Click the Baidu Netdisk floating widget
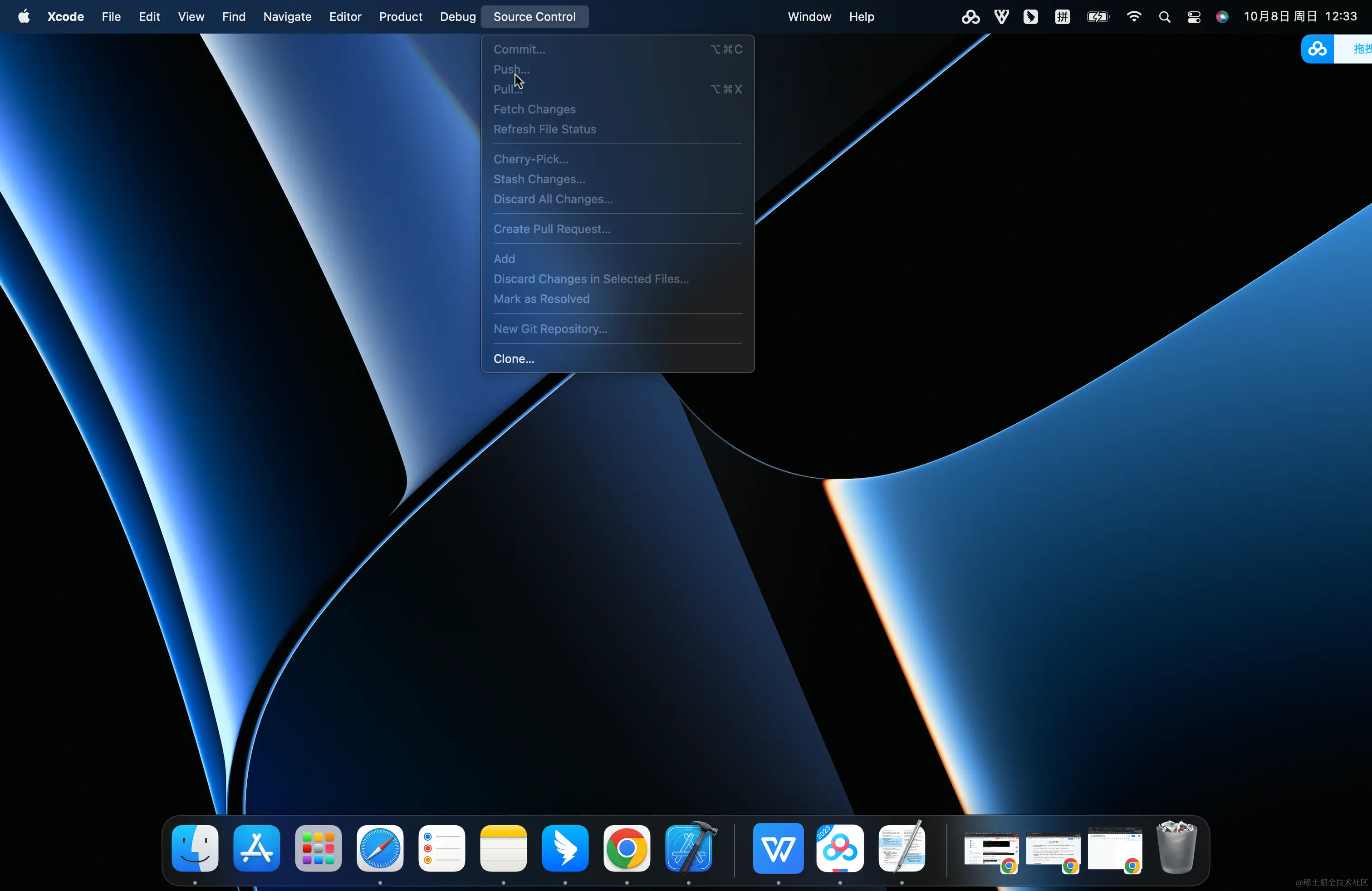 coord(1317,49)
